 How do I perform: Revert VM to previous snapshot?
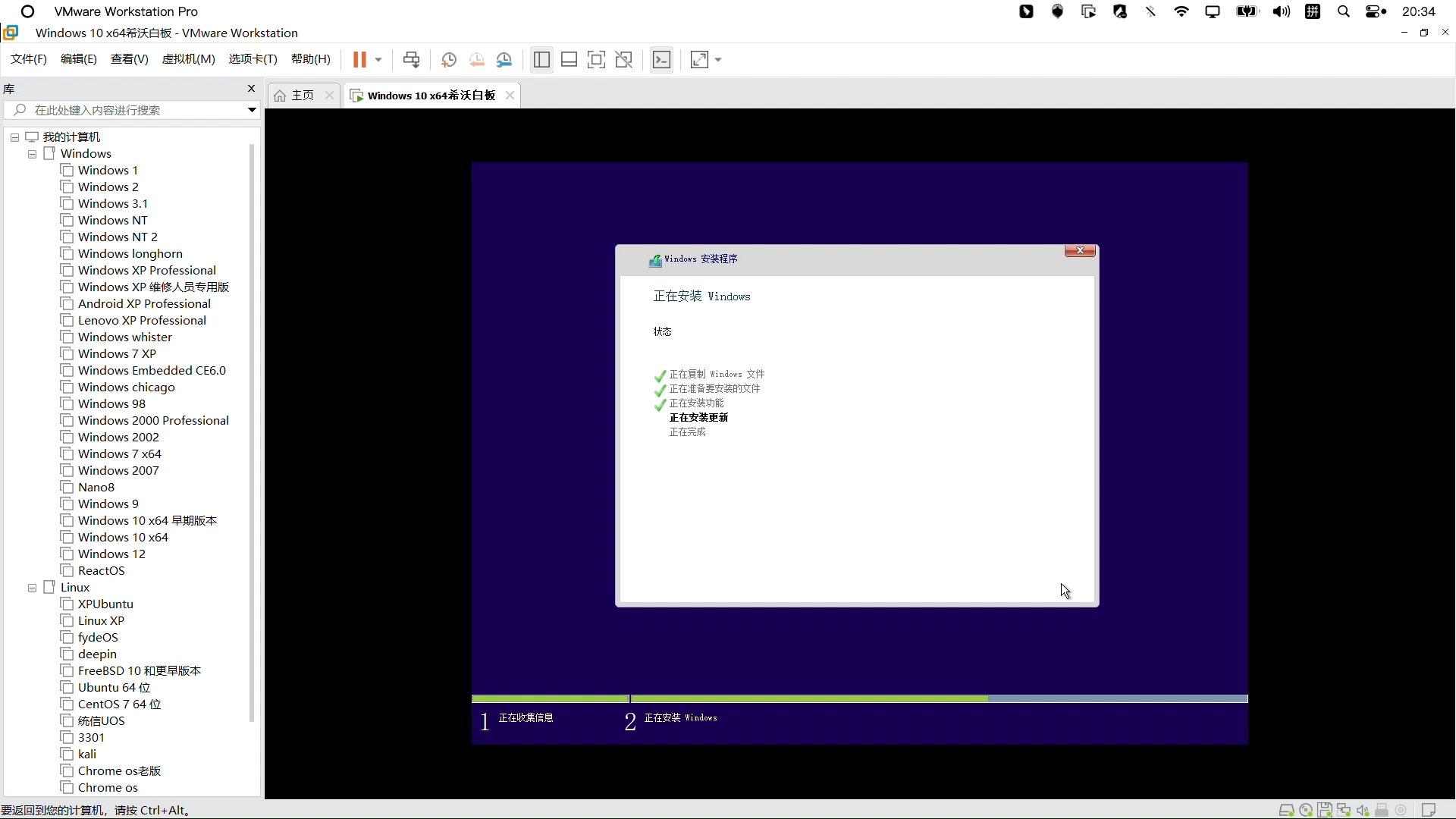click(476, 60)
